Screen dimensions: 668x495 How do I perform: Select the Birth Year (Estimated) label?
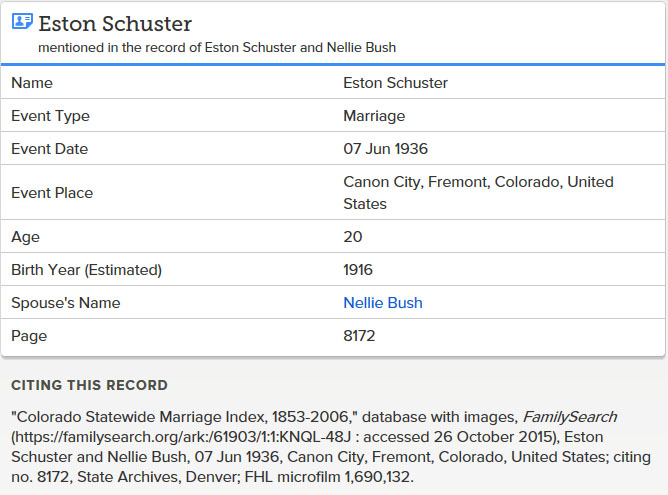[x=86, y=270]
